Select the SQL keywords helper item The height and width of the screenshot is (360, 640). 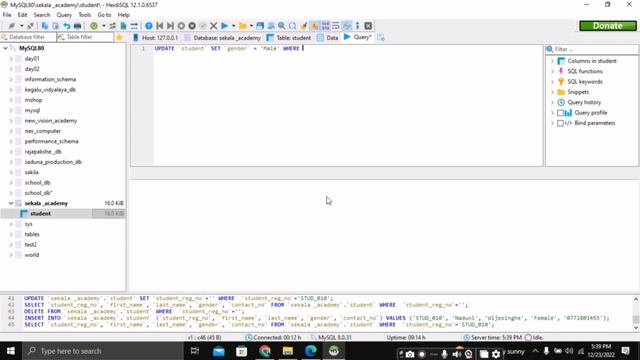[584, 82]
